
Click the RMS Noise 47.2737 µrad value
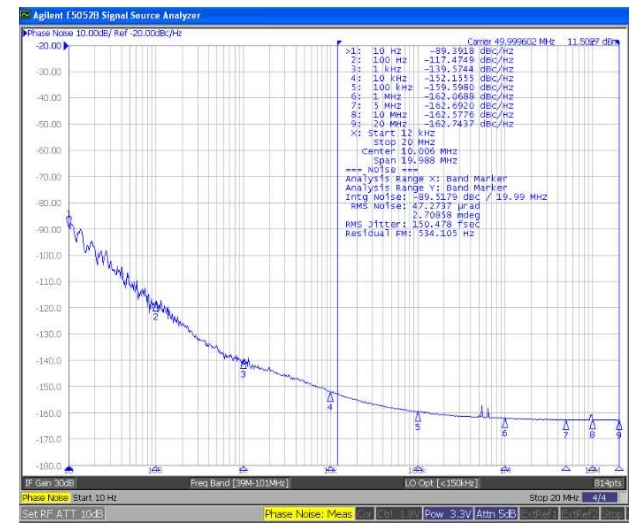pos(415,206)
